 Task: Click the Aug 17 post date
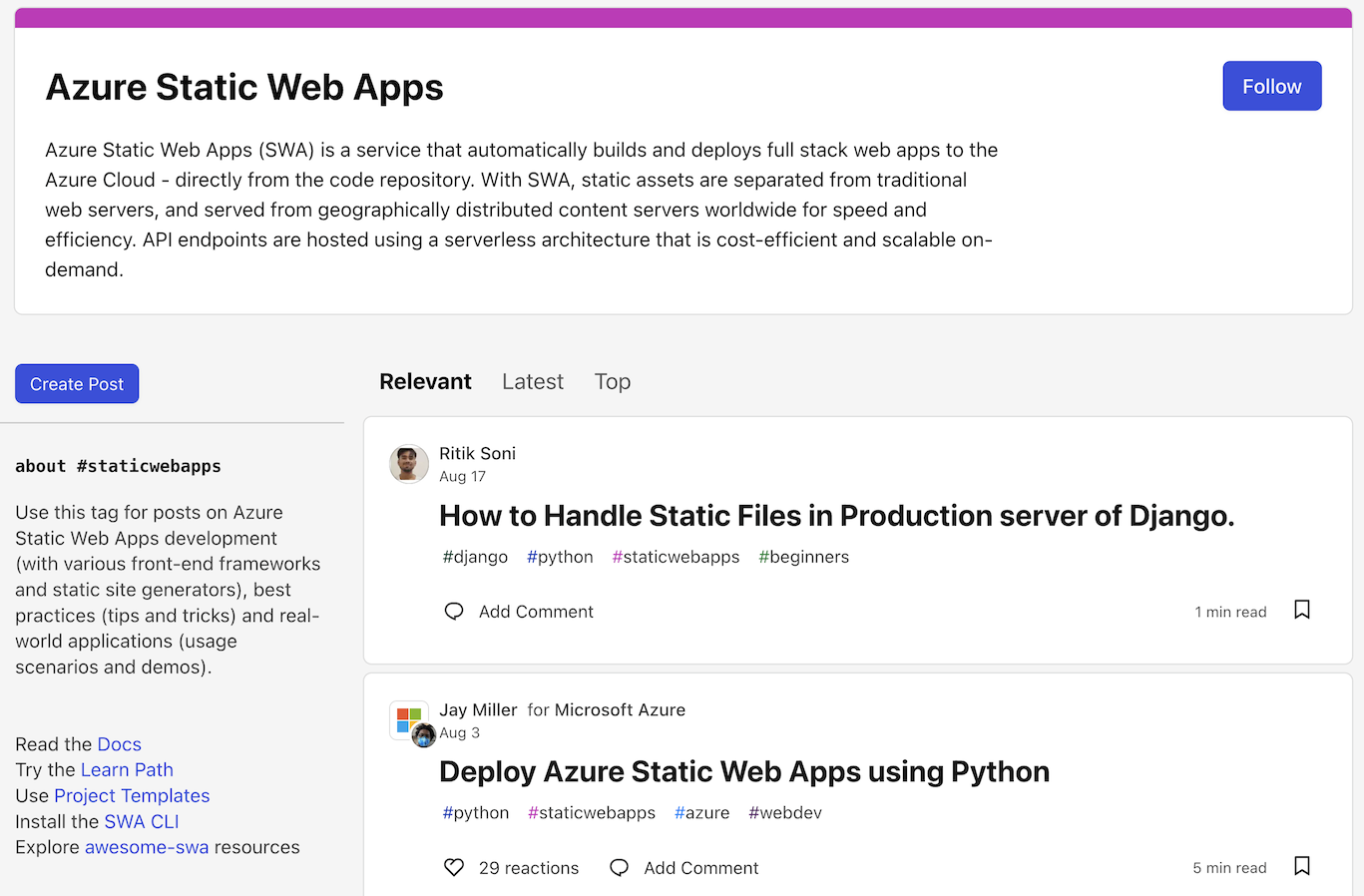[462, 477]
